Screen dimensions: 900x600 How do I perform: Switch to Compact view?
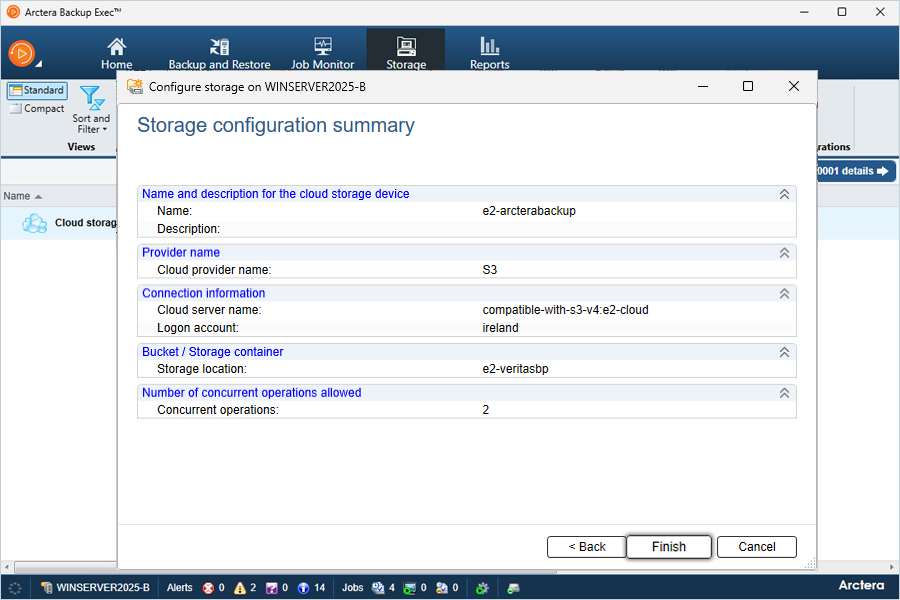(x=37, y=109)
